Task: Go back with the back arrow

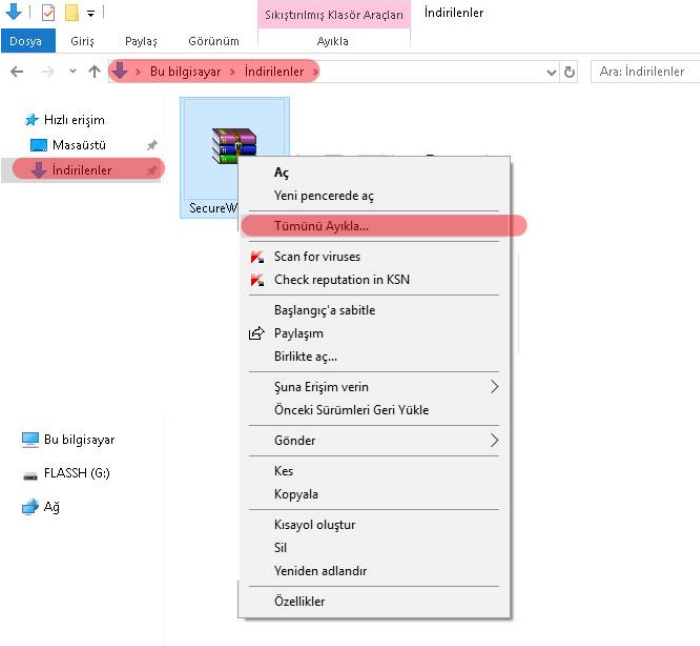Action: (x=17, y=71)
